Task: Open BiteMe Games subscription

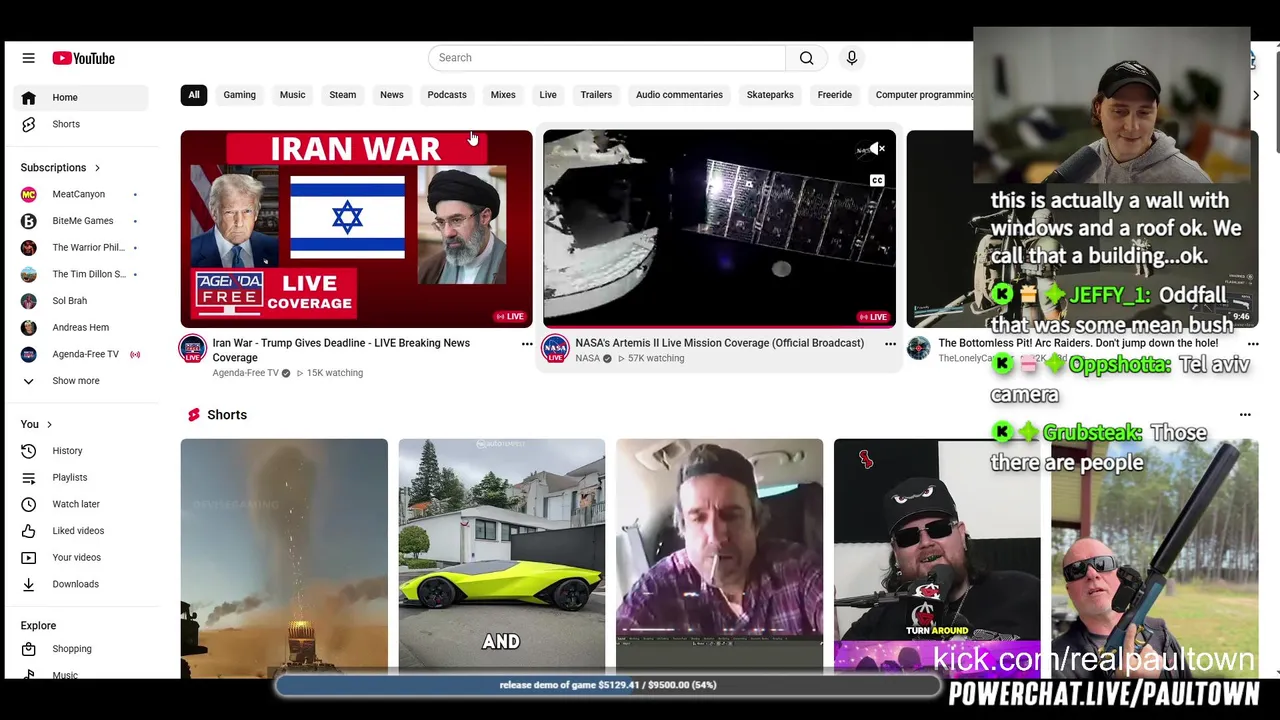Action: (x=82, y=221)
